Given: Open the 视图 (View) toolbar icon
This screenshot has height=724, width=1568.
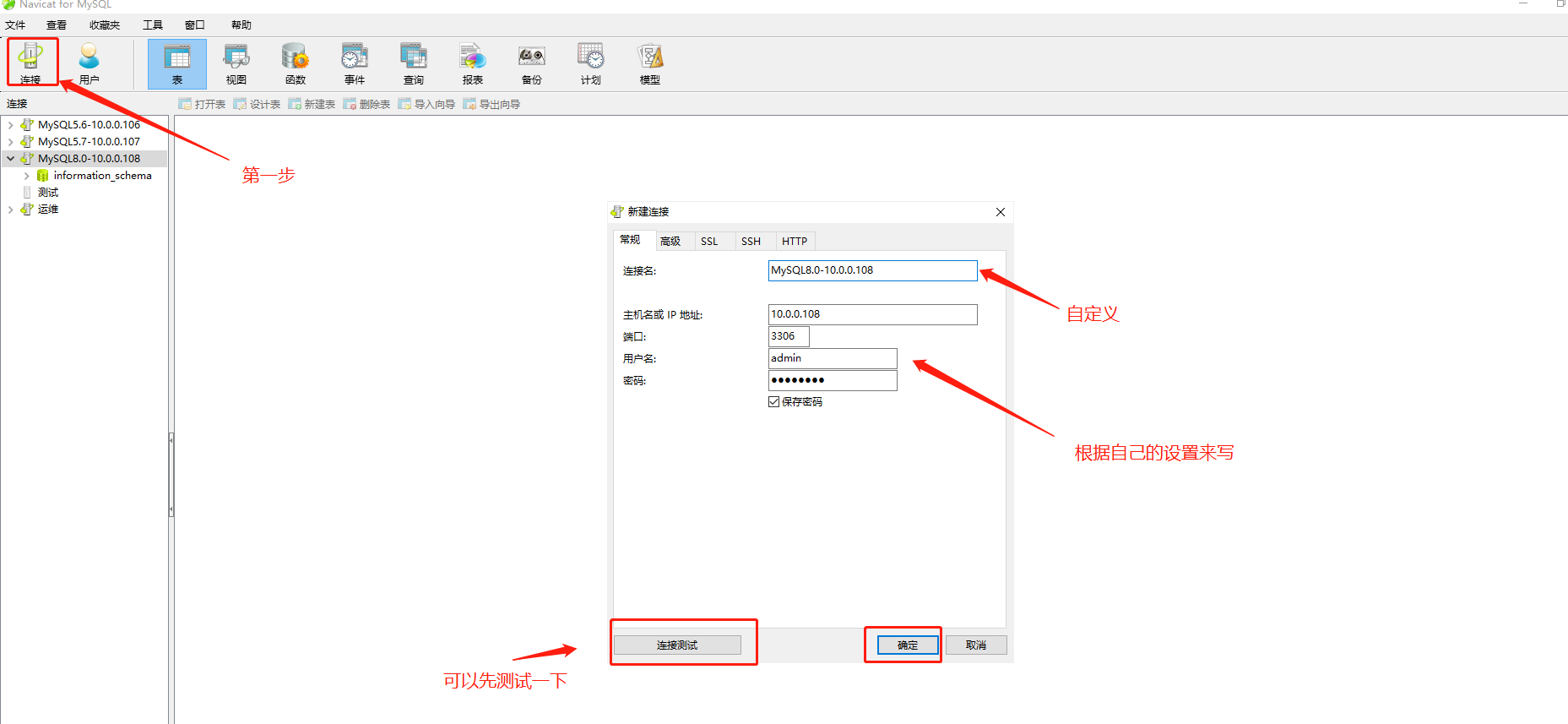Looking at the screenshot, I should click(236, 63).
